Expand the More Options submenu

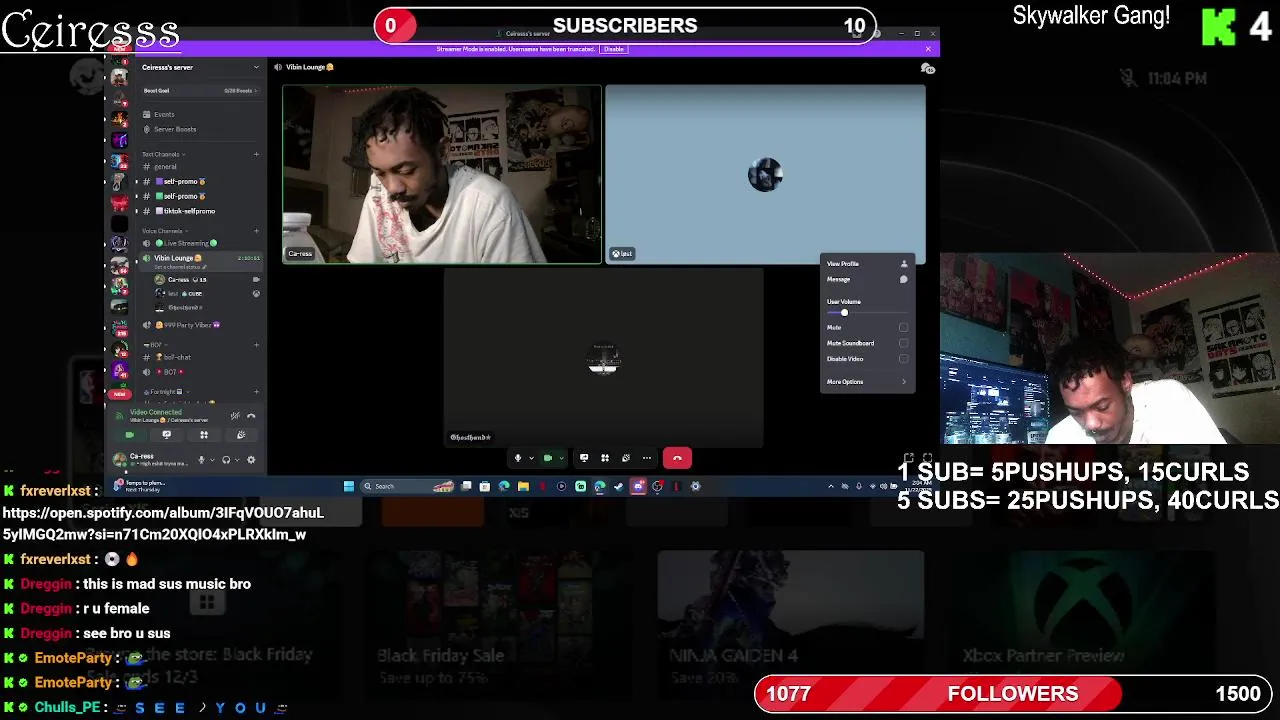(x=867, y=382)
